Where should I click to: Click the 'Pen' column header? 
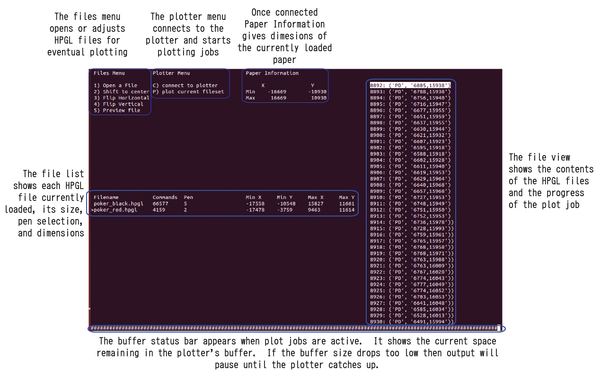[188, 198]
